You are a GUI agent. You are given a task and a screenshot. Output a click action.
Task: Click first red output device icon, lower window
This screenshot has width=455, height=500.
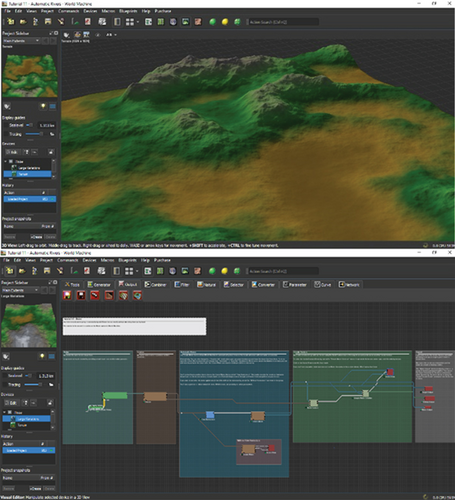67,295
